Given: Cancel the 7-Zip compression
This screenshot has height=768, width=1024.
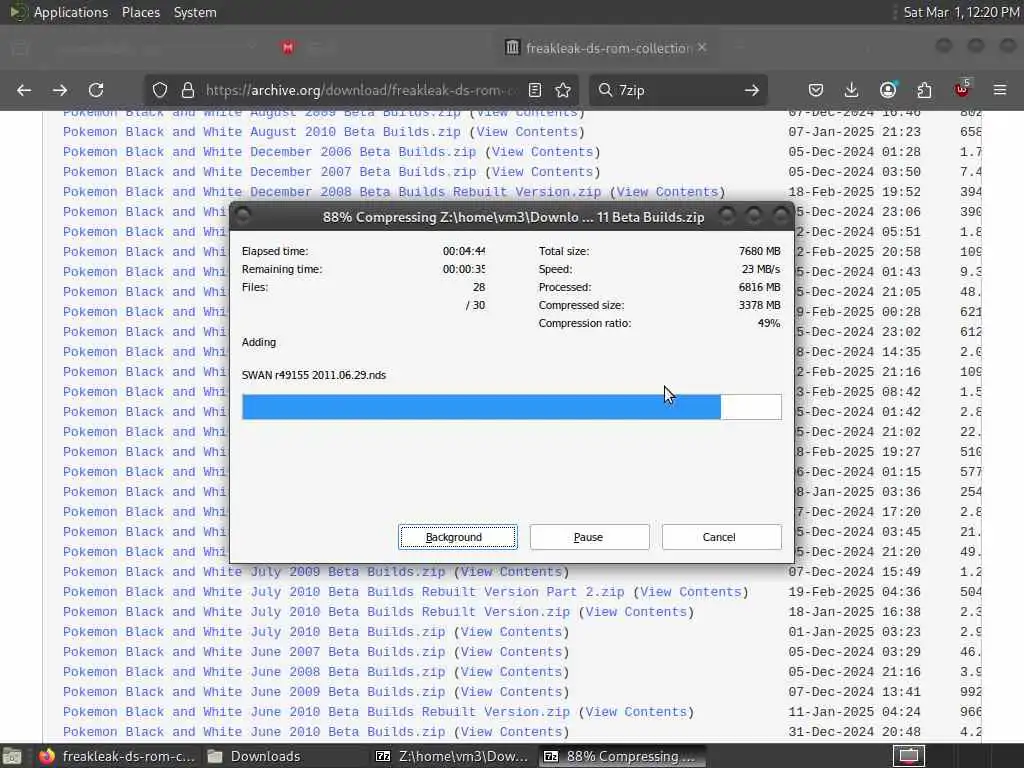Looking at the screenshot, I should [721, 537].
